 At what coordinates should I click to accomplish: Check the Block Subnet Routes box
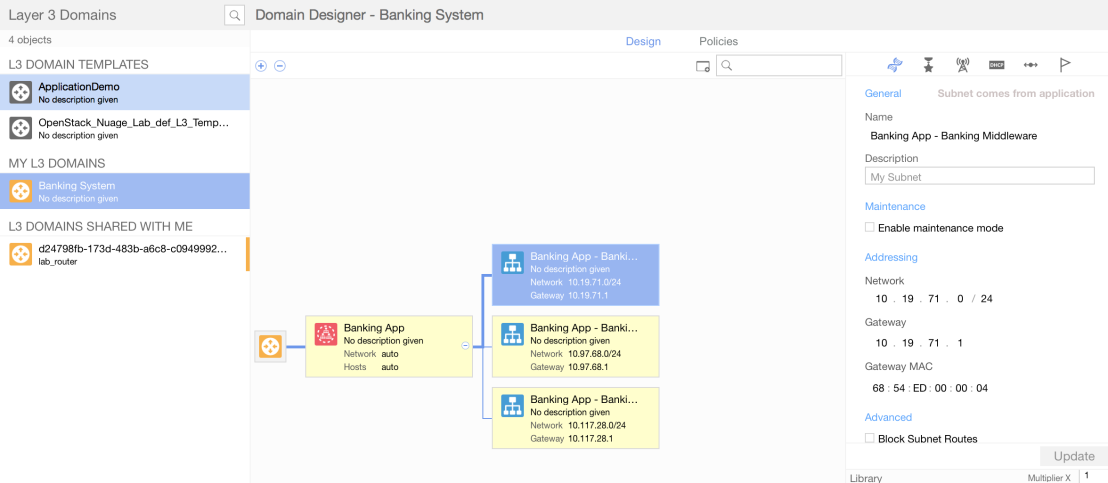(x=870, y=438)
